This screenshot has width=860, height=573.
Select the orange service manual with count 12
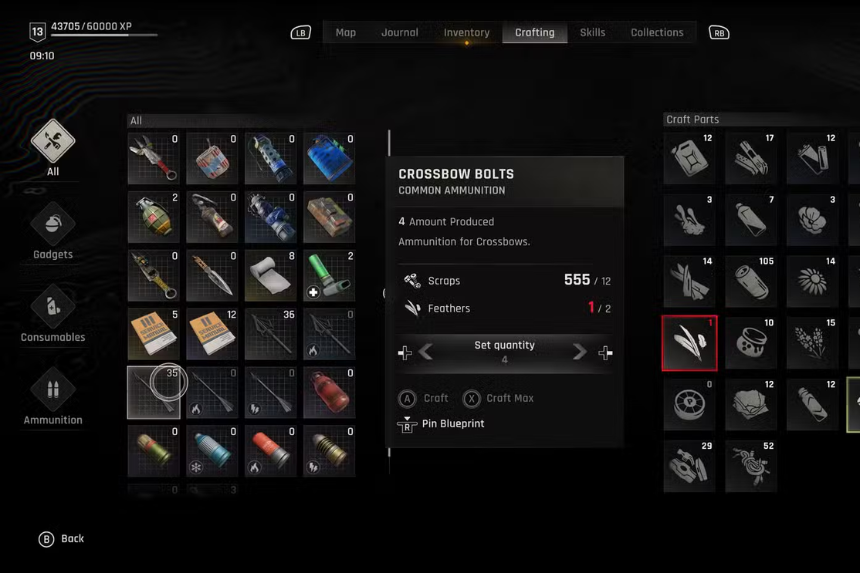click(212, 334)
